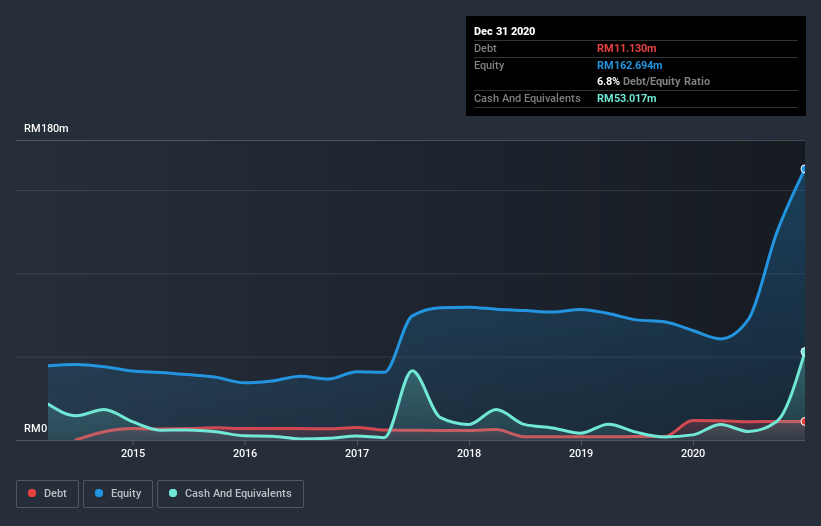Click the 2020 x-axis label
The image size is (821, 526).
pyautogui.click(x=693, y=453)
